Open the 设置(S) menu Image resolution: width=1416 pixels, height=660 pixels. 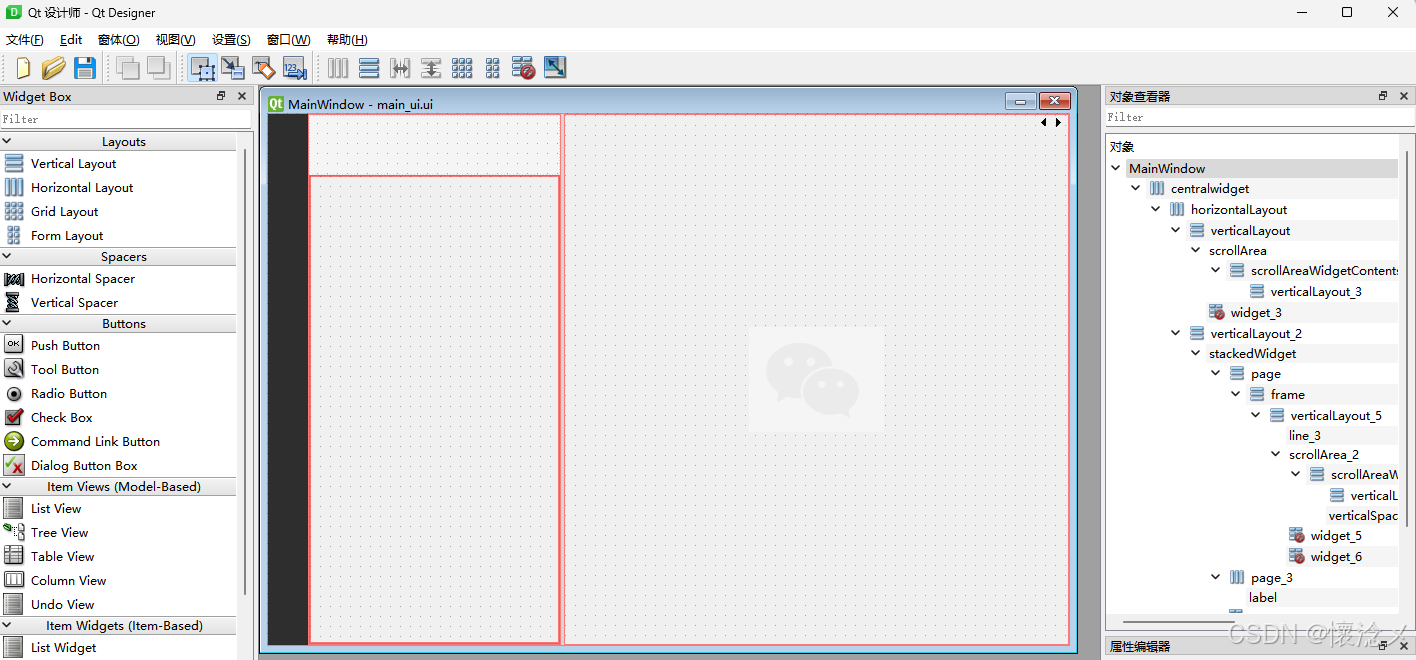[231, 39]
